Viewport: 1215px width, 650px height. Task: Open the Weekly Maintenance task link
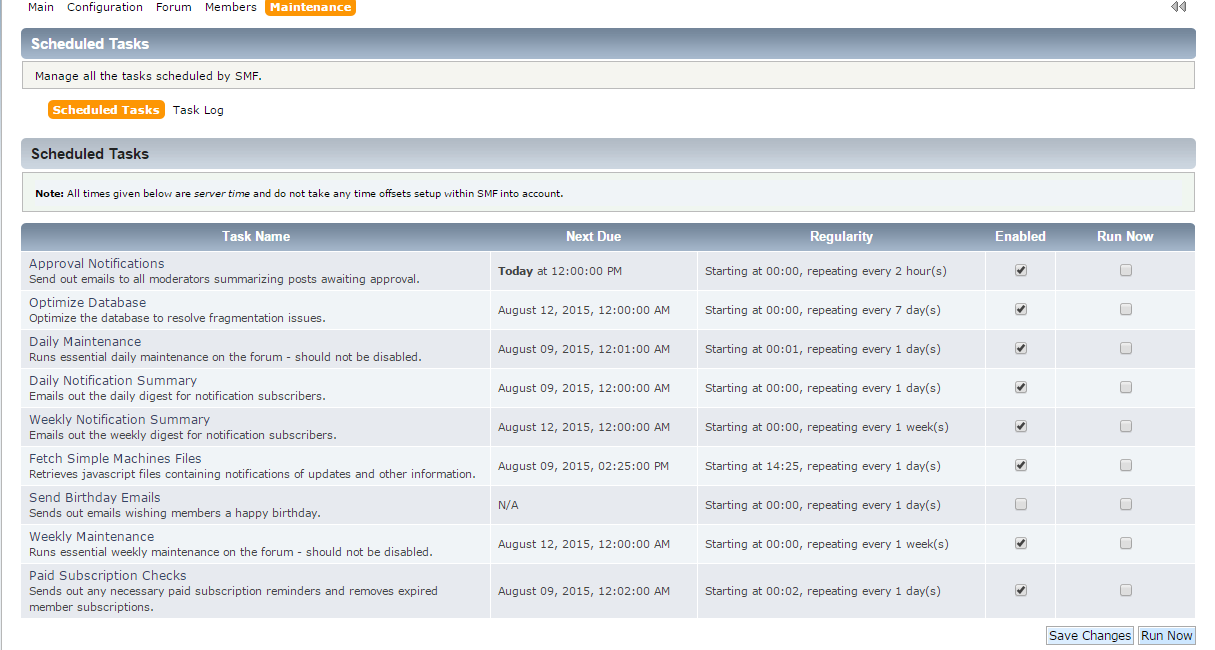(x=92, y=536)
